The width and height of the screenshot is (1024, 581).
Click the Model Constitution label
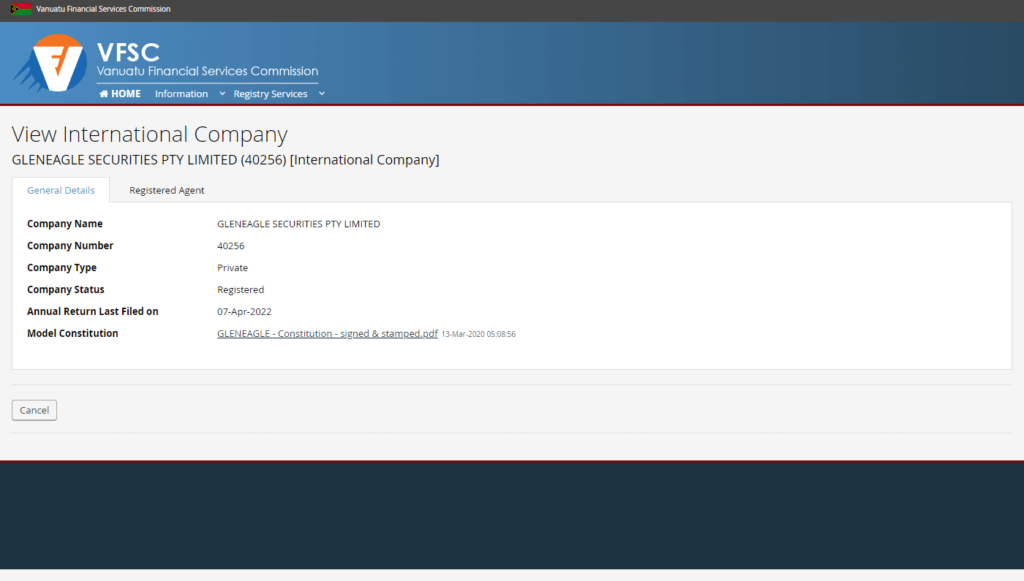click(x=72, y=334)
